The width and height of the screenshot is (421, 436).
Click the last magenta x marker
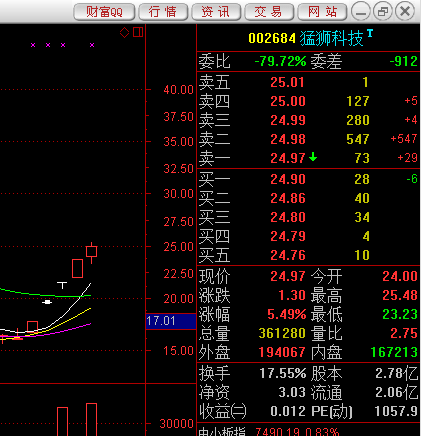(x=92, y=45)
